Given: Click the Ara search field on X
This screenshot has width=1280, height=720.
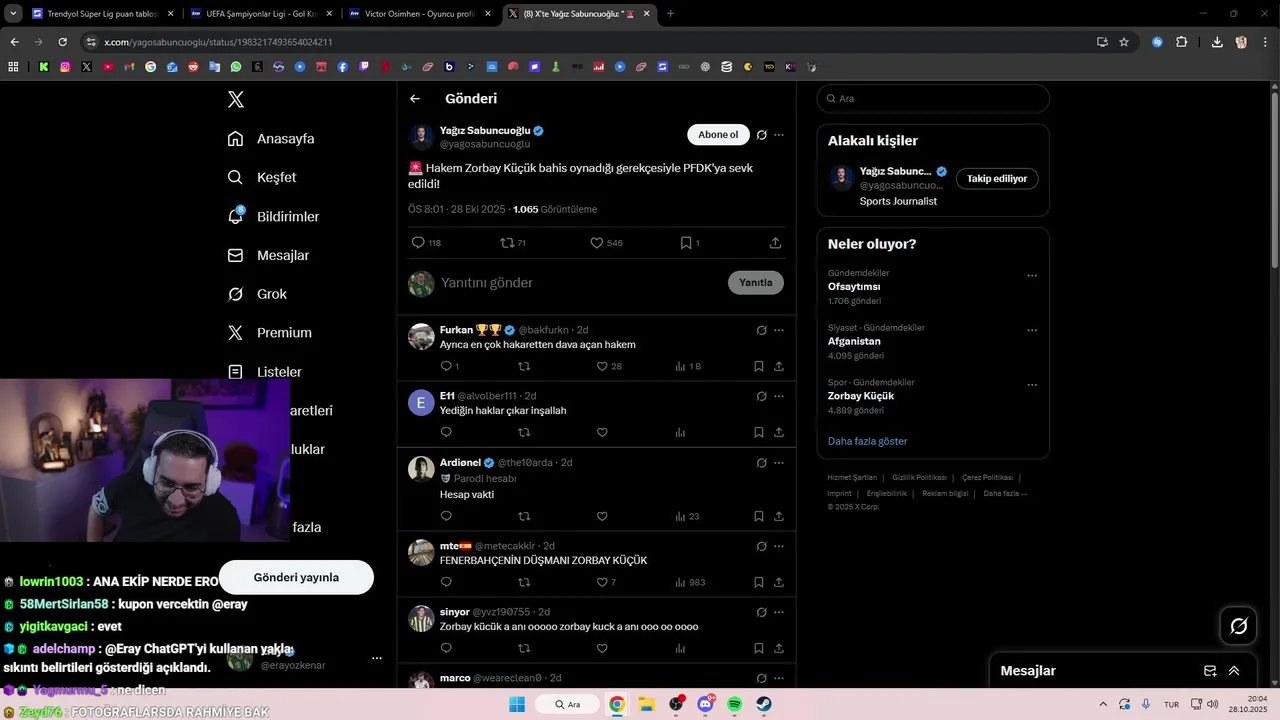Looking at the screenshot, I should click(x=933, y=99).
